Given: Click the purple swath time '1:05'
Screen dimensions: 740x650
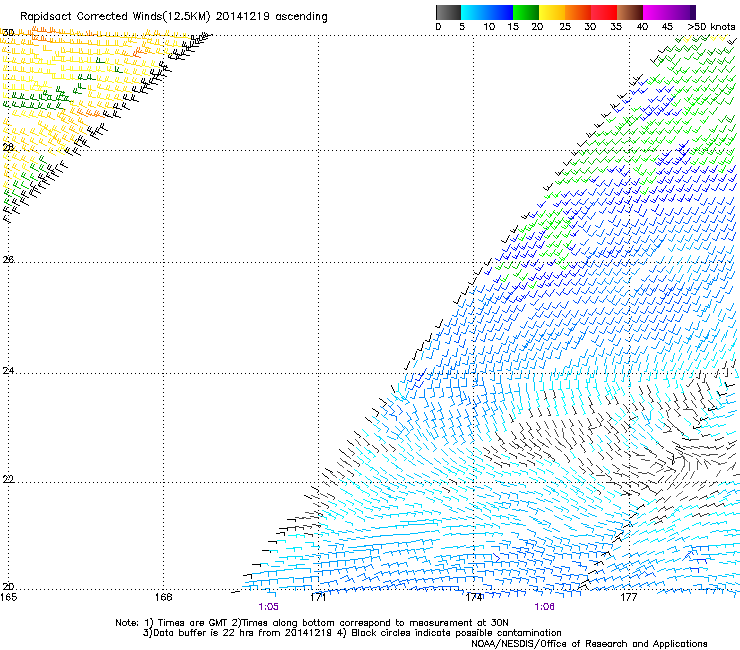Looking at the screenshot, I should coord(268,607).
